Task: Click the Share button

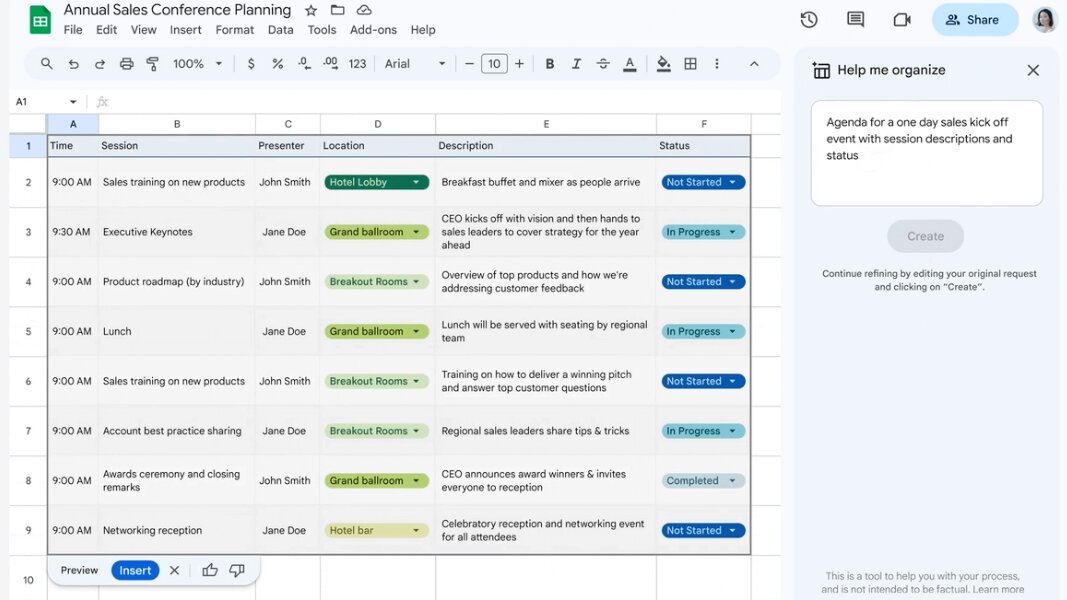Action: pyautogui.click(x=974, y=20)
